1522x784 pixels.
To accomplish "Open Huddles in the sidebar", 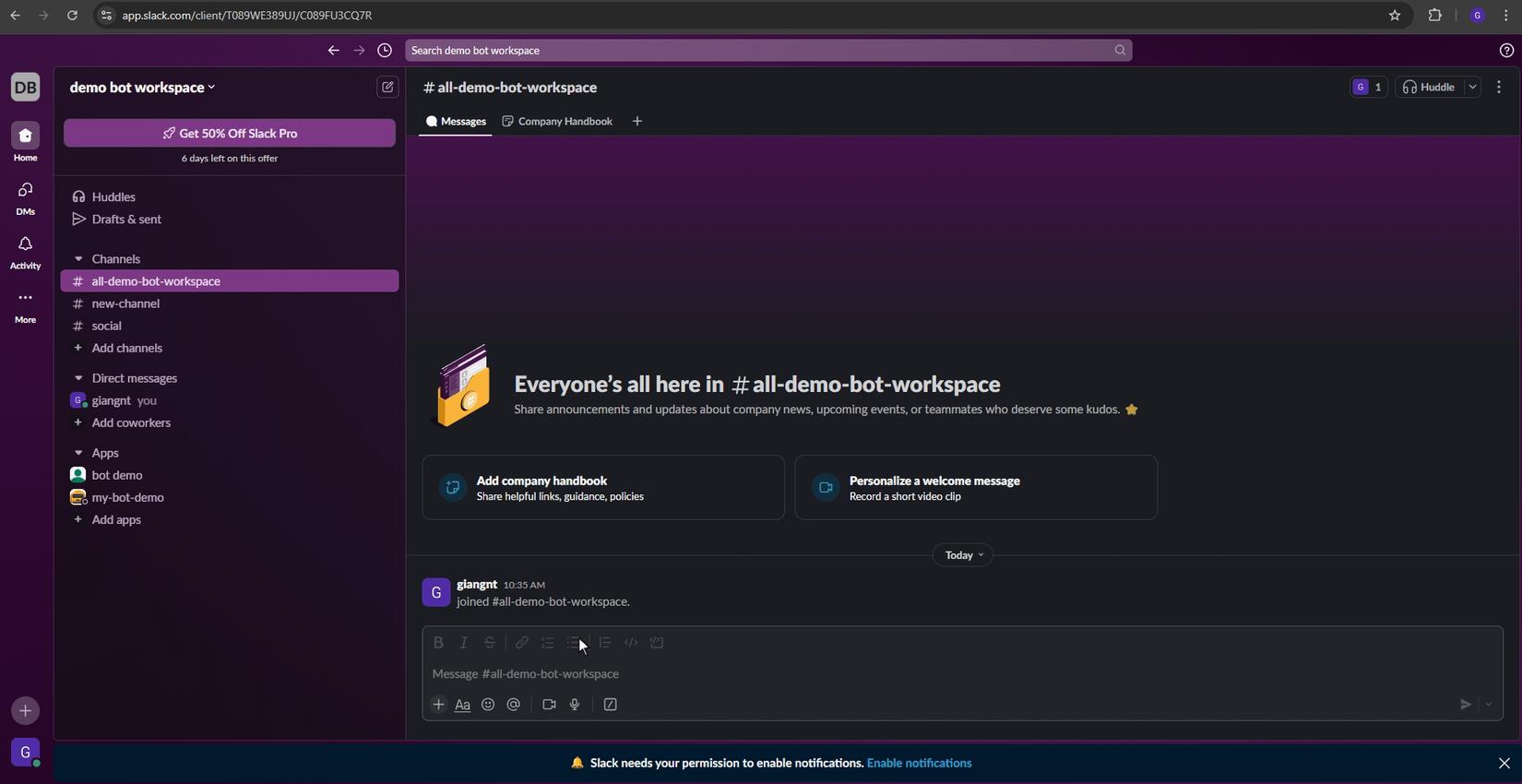I will tap(230, 196).
